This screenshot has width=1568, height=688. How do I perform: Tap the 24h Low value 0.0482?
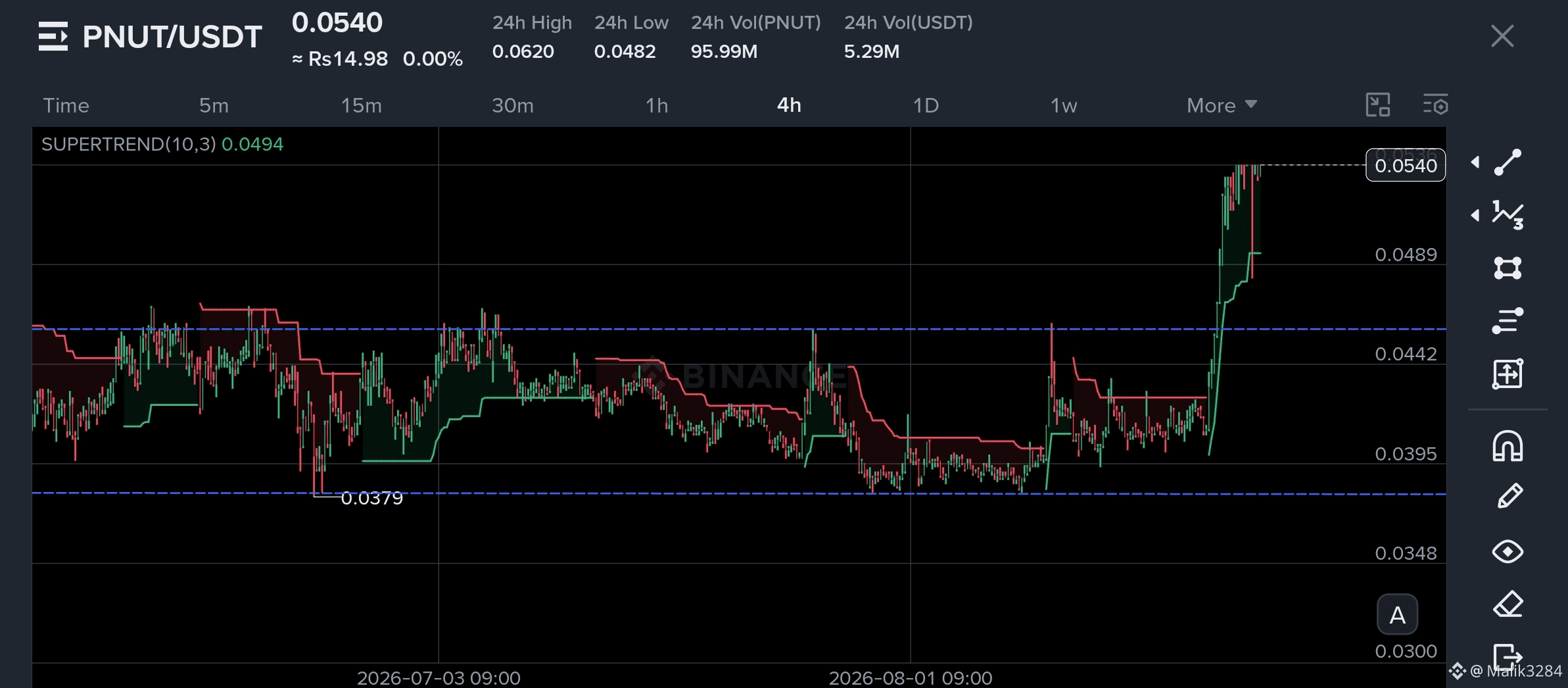(x=625, y=51)
